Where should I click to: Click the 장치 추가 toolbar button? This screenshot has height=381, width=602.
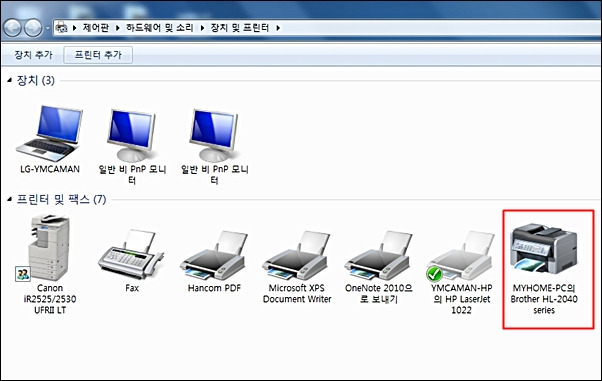(33, 55)
